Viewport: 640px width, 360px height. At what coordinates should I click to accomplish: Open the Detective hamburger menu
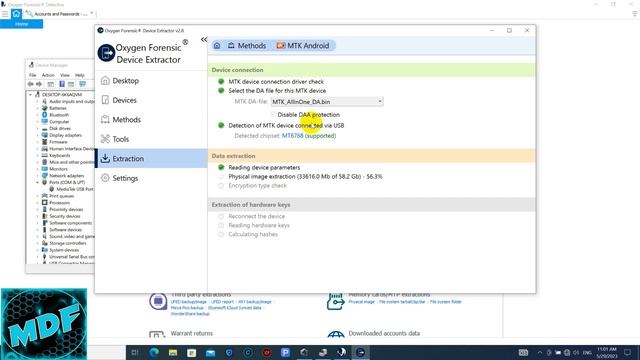(x=5, y=14)
